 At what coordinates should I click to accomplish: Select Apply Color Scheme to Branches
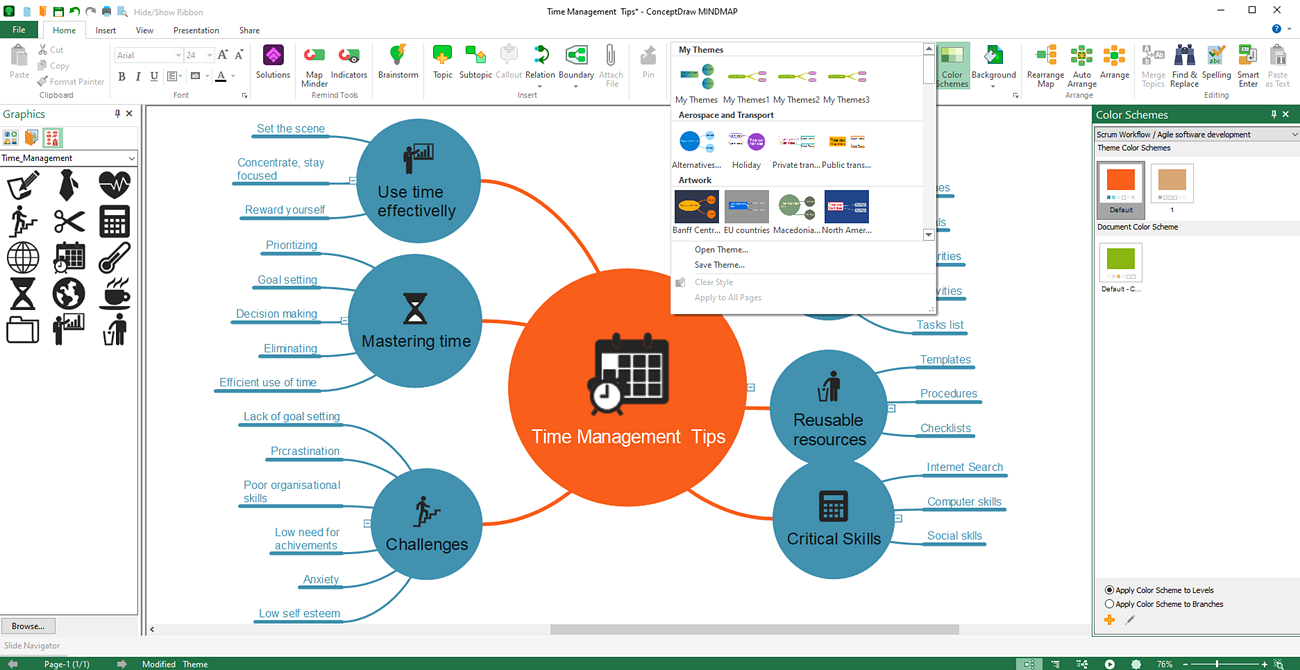tap(1164, 604)
